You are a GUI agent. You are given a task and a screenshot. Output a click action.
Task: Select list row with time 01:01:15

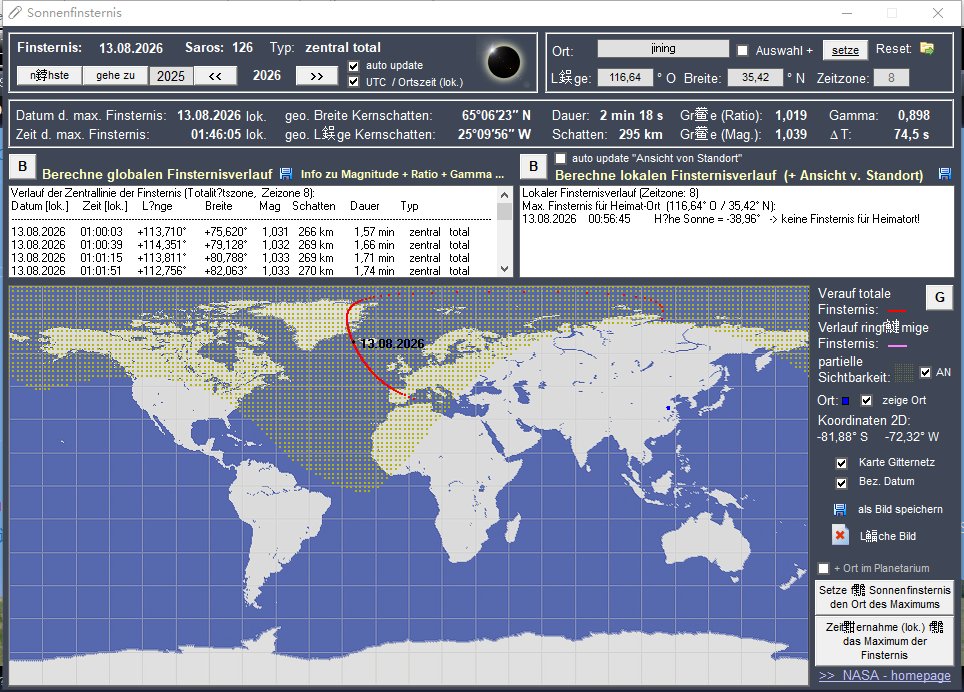point(240,258)
